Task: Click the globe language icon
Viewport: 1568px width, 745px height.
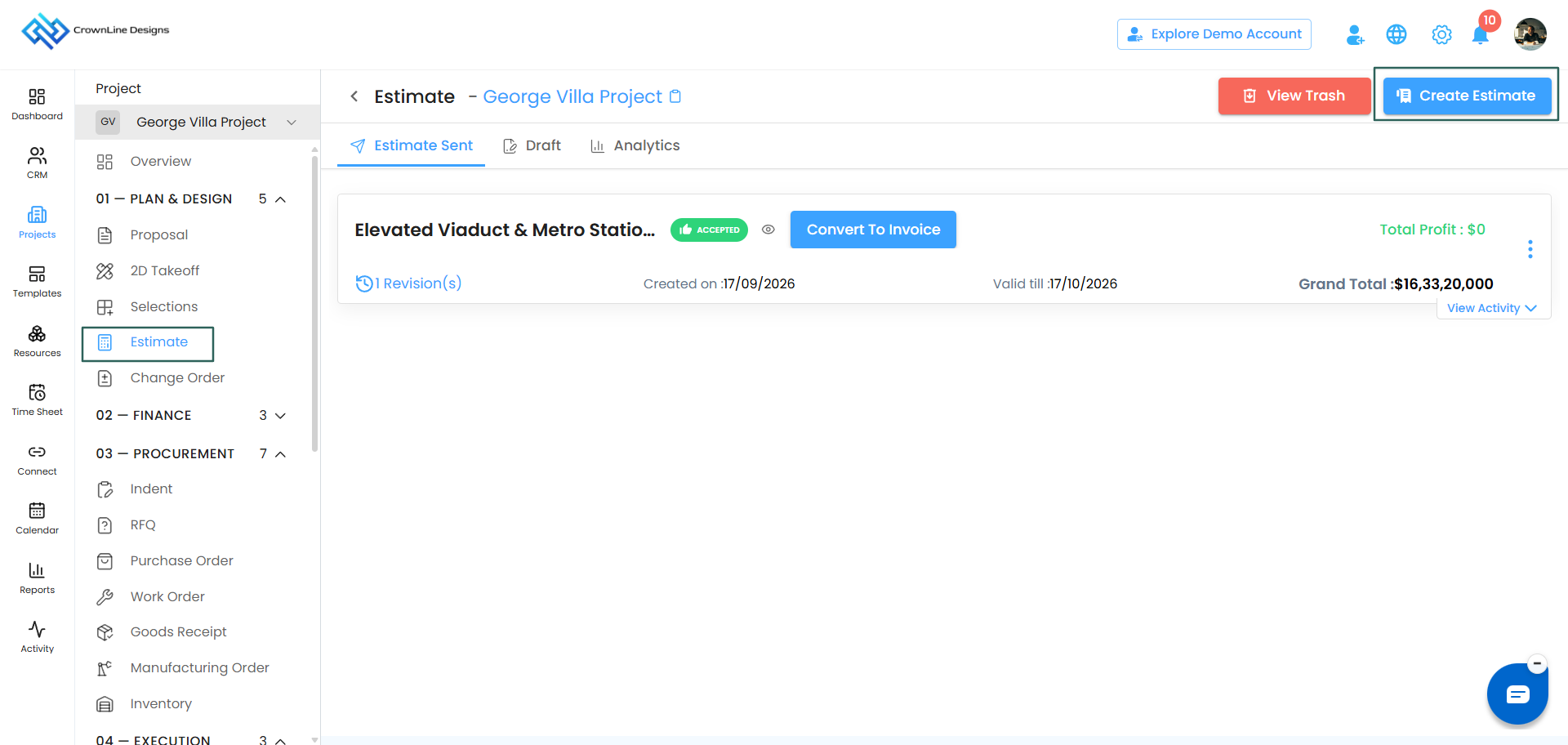Action: pos(1396,34)
